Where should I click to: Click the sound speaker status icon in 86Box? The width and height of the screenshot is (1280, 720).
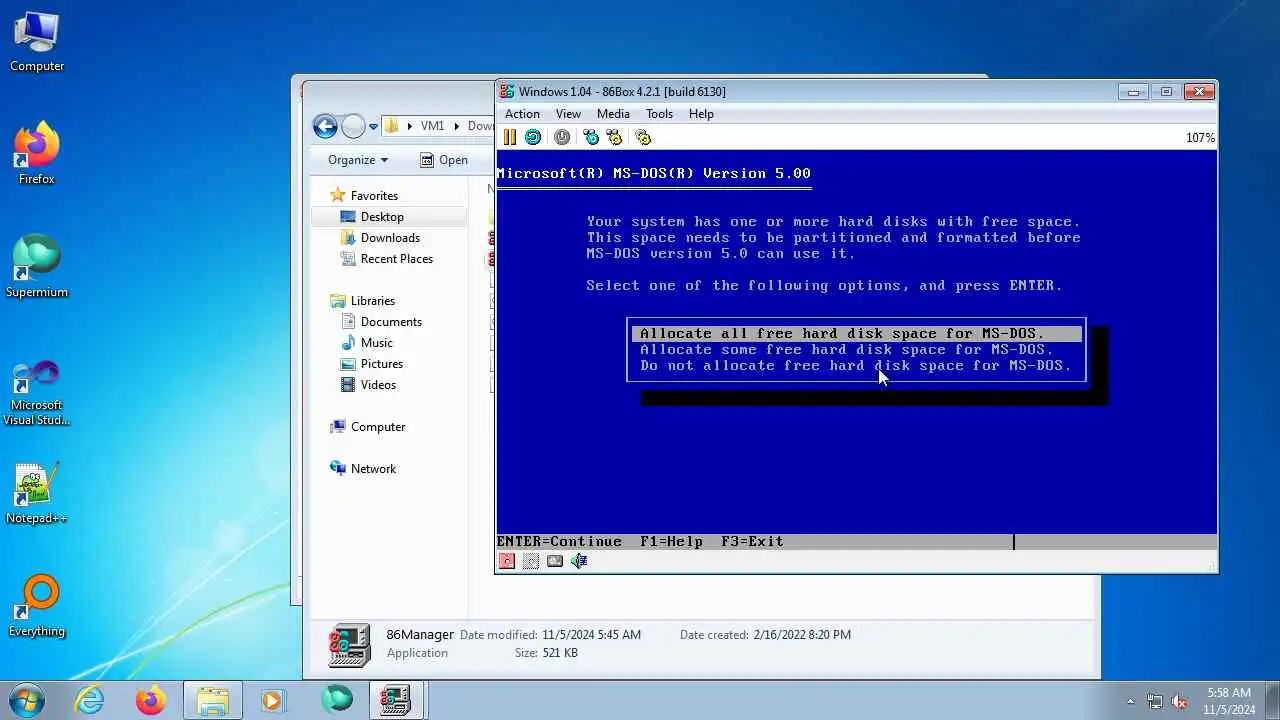click(x=579, y=561)
